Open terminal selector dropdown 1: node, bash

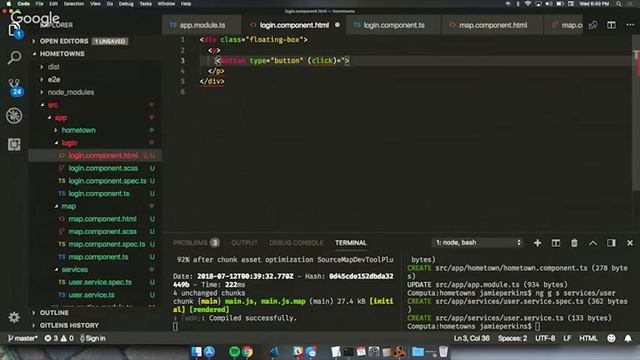click(x=477, y=243)
